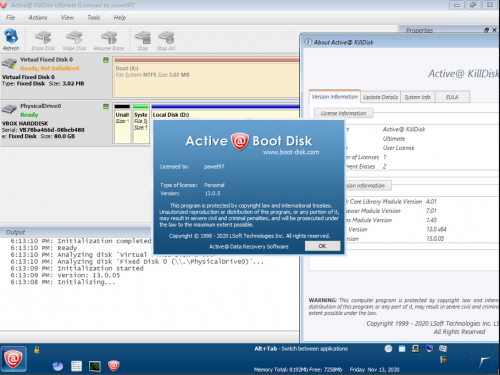
Task: Click the Stop toolbar icon
Action: [143, 40]
